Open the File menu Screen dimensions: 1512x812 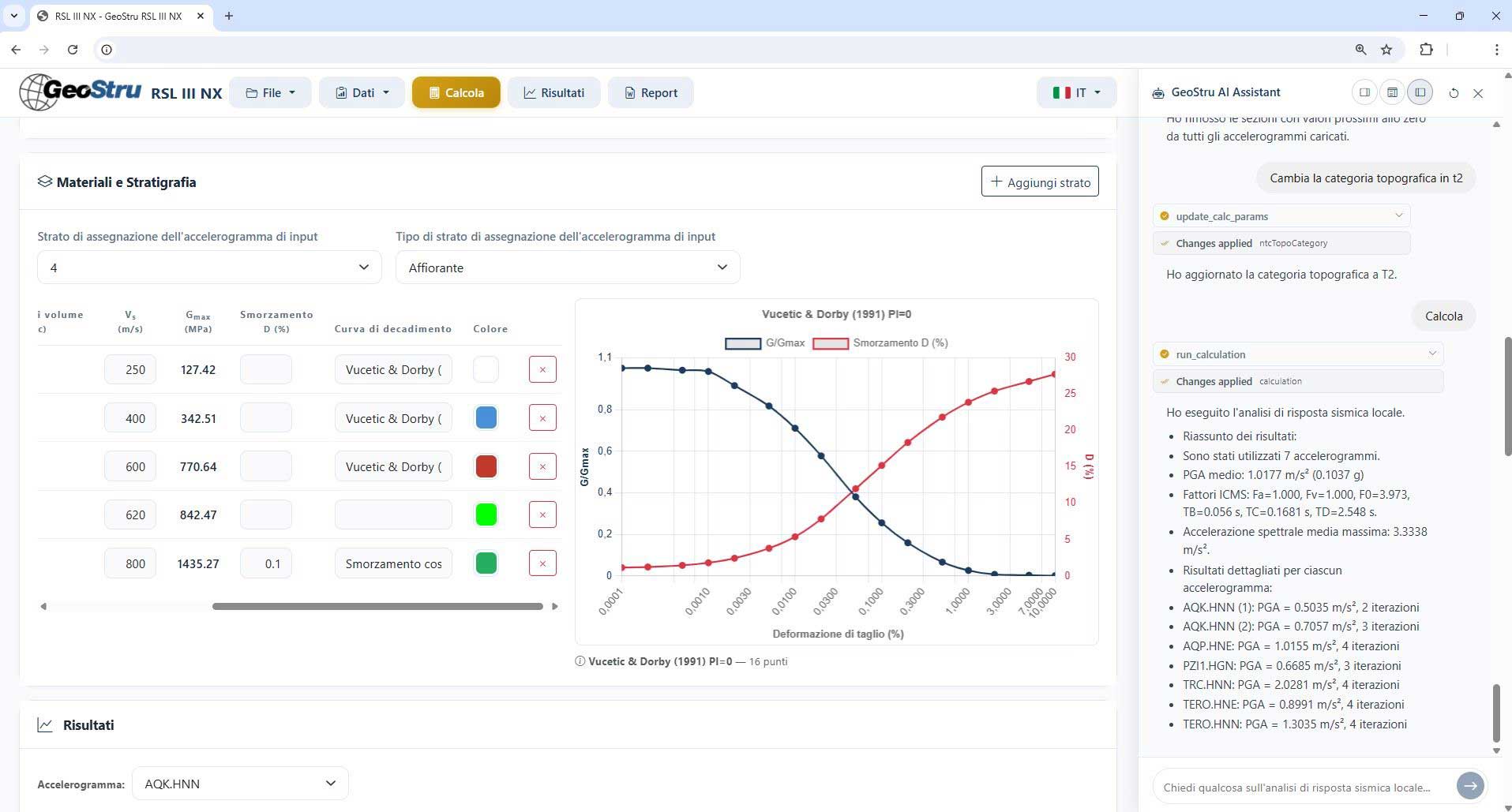(270, 93)
